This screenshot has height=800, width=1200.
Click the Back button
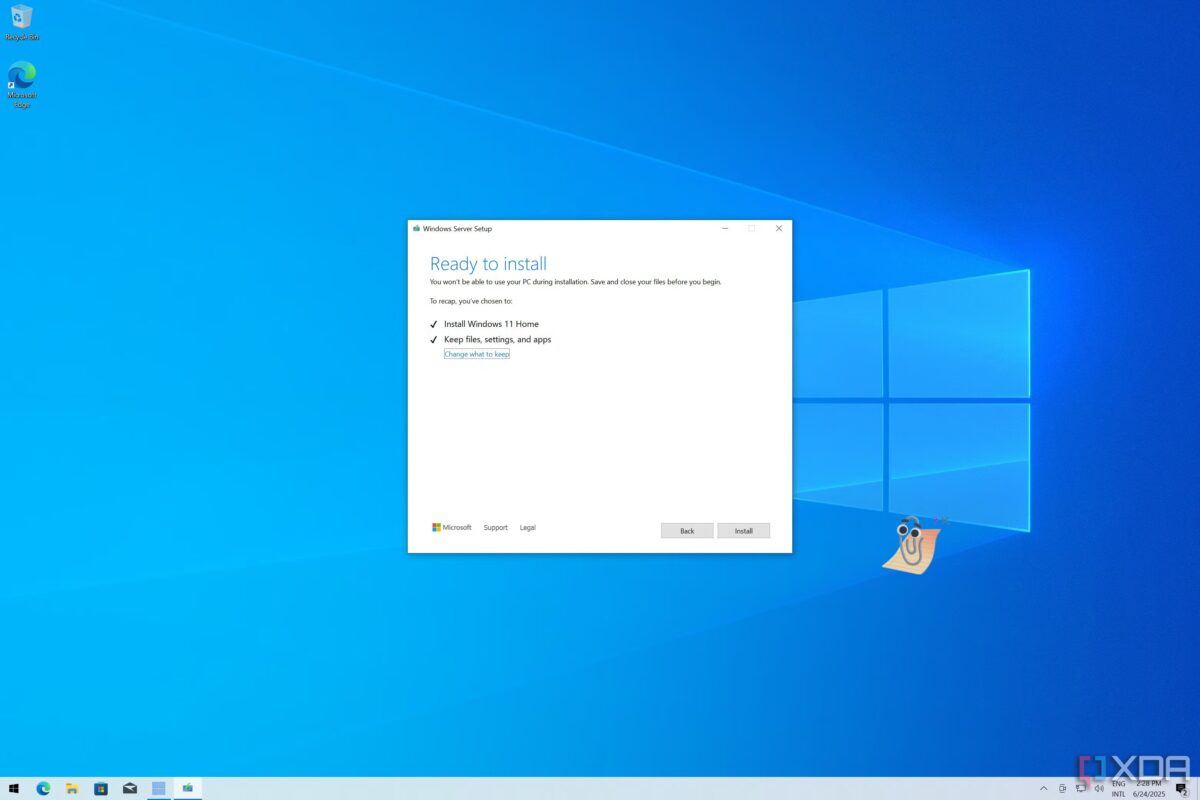[687, 531]
